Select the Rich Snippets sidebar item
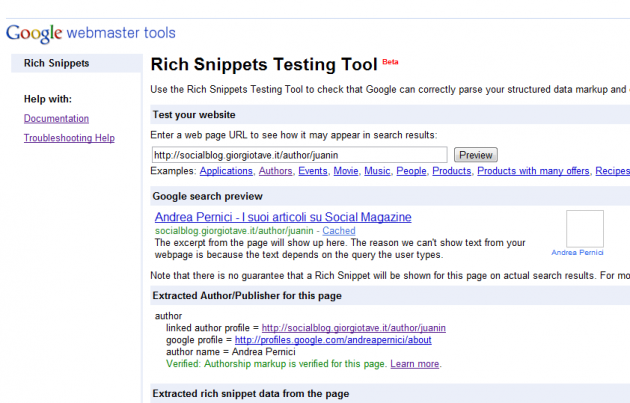630x403 pixels. 76,63
